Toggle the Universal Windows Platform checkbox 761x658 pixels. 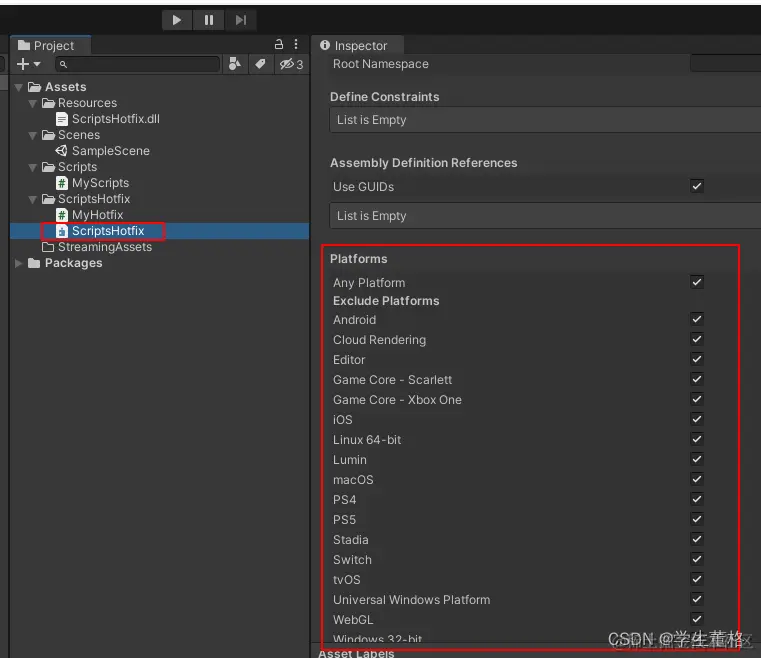tap(697, 599)
